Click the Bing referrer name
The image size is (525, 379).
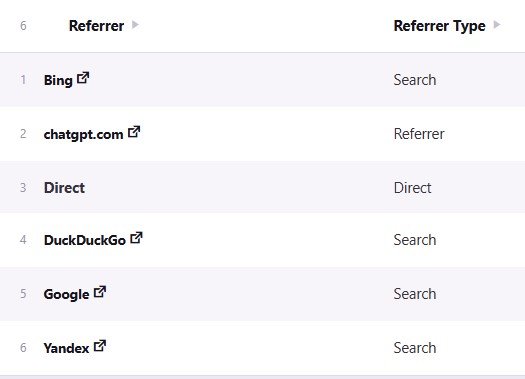[x=58, y=80]
